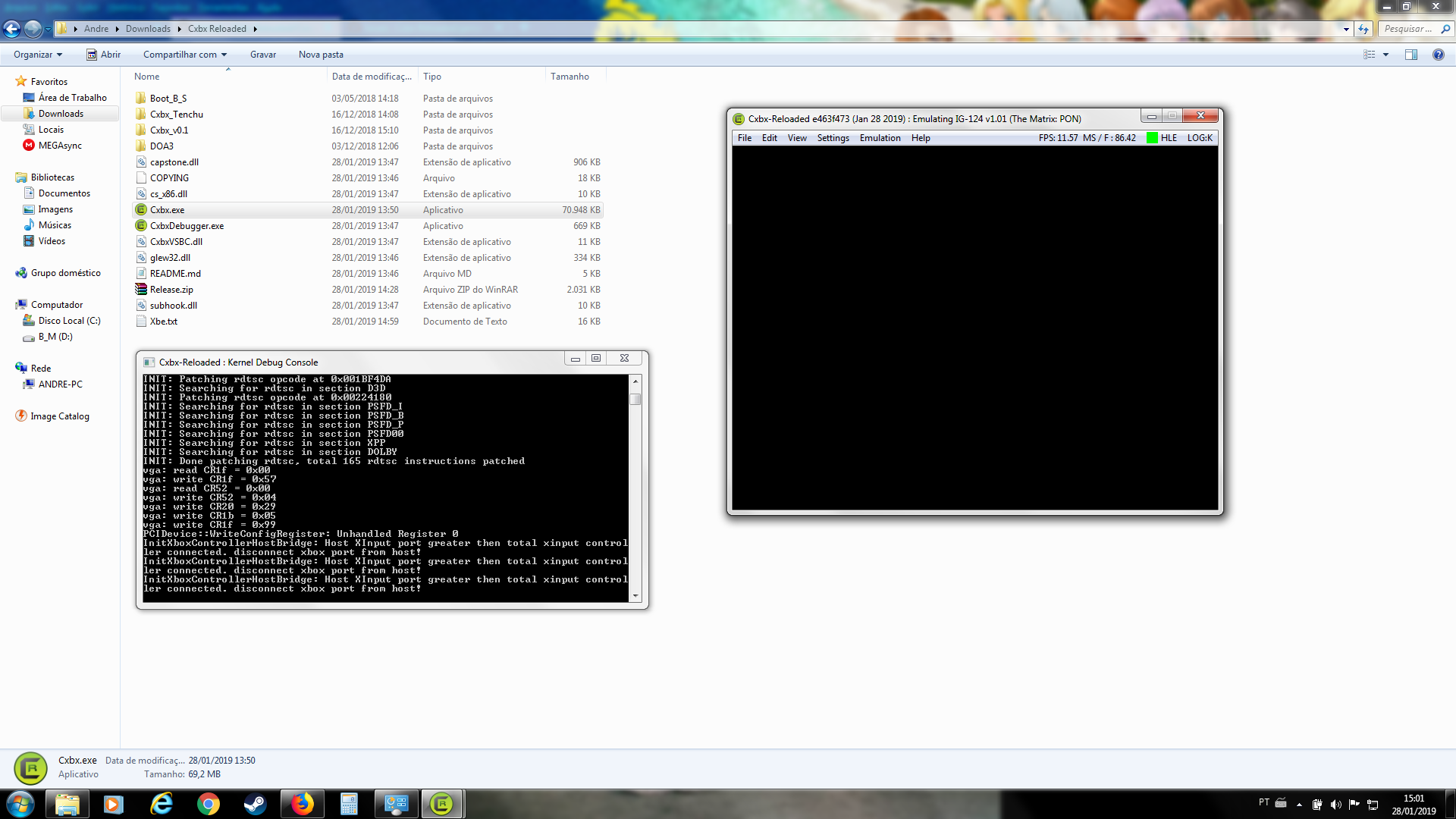Select the CxbxDebugger.exe file icon
The image size is (1456, 819).
(141, 226)
